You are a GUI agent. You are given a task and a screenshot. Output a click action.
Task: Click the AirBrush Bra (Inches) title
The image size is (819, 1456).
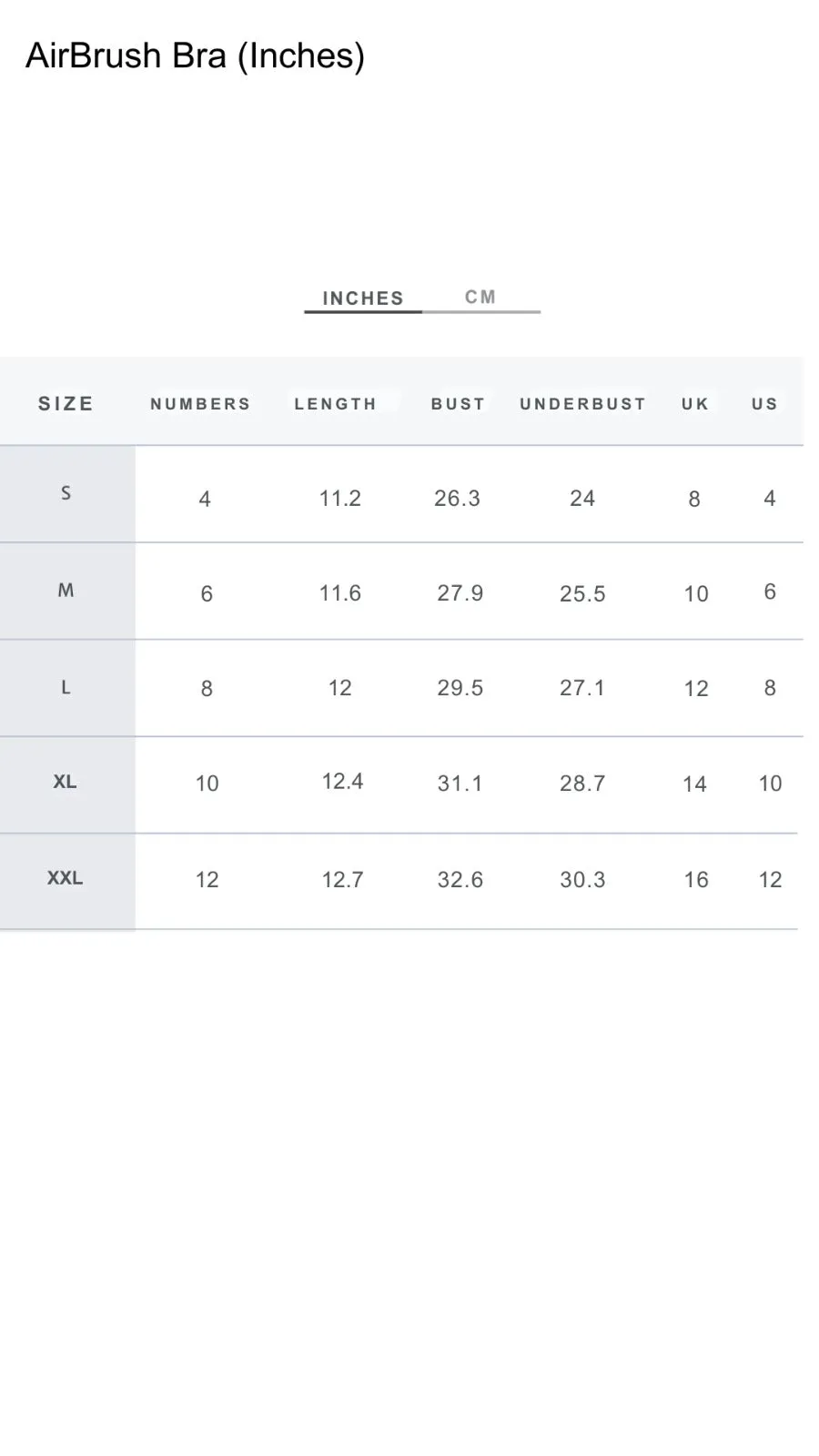195,56
